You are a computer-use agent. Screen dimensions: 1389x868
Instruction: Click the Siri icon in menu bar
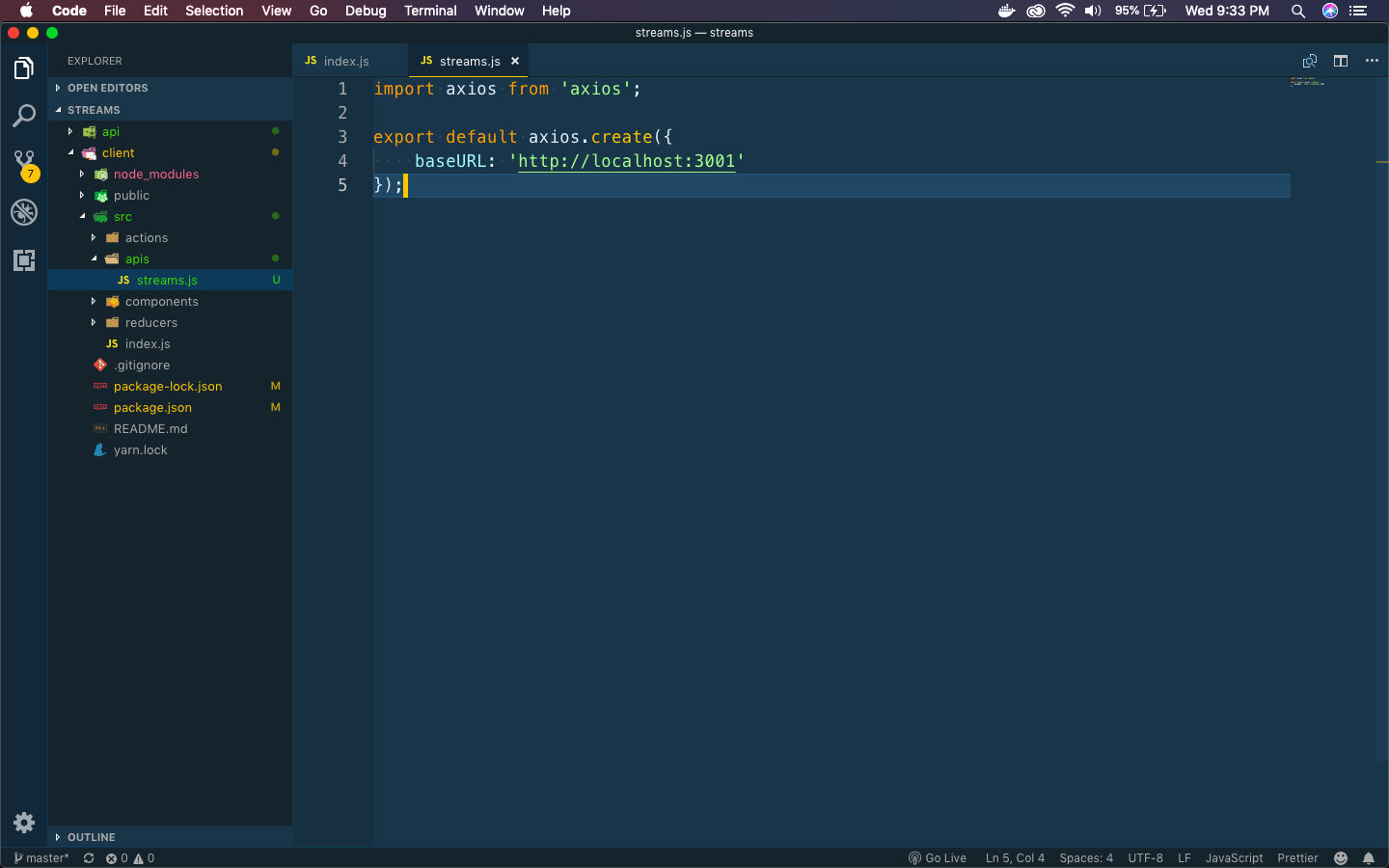(1330, 11)
